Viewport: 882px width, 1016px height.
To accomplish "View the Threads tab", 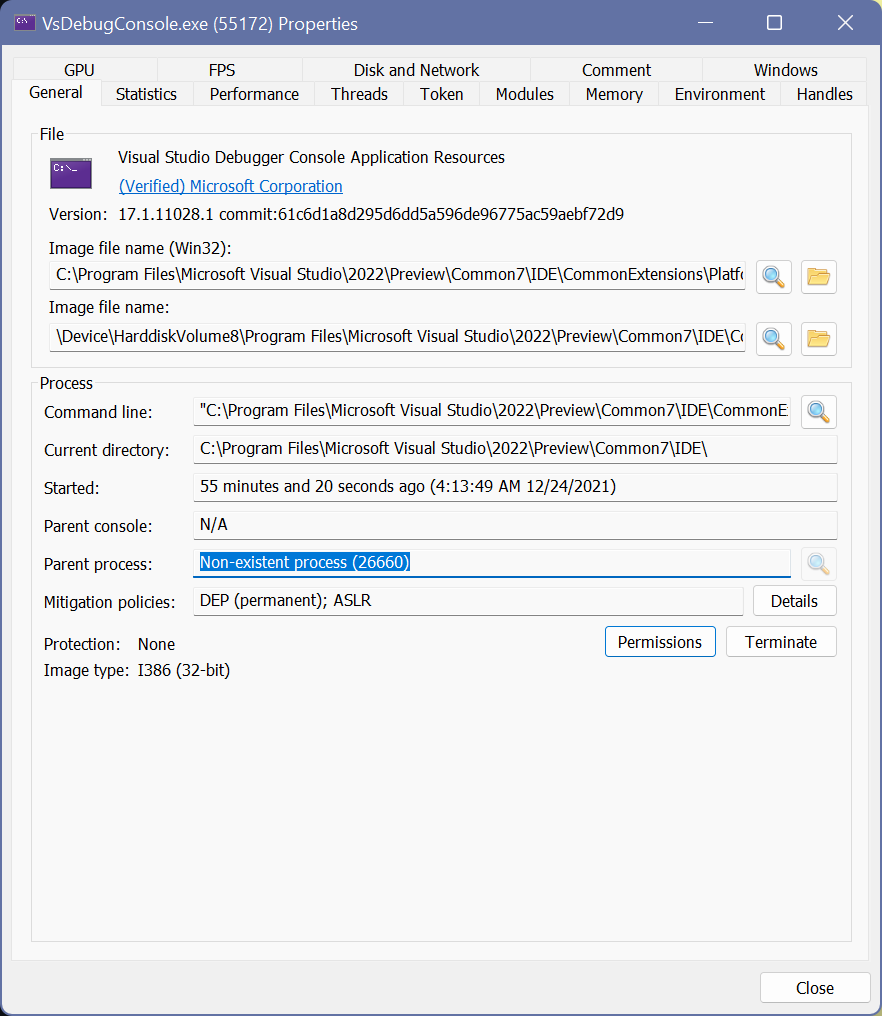I will tap(359, 95).
